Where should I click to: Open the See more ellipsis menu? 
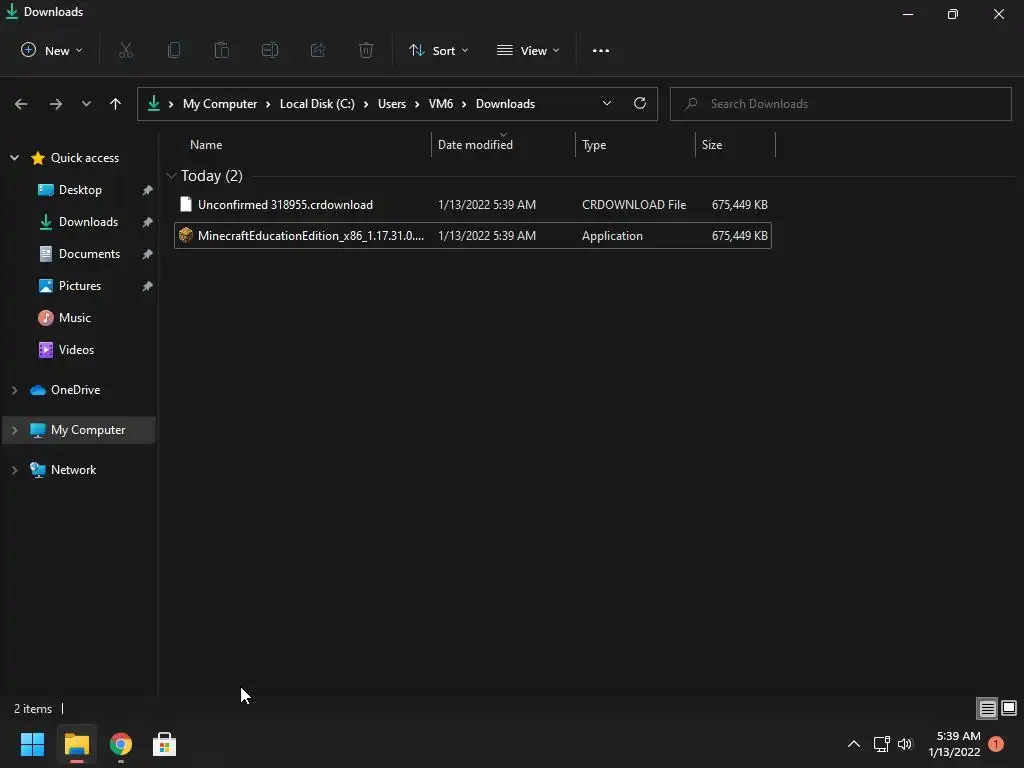click(x=601, y=50)
